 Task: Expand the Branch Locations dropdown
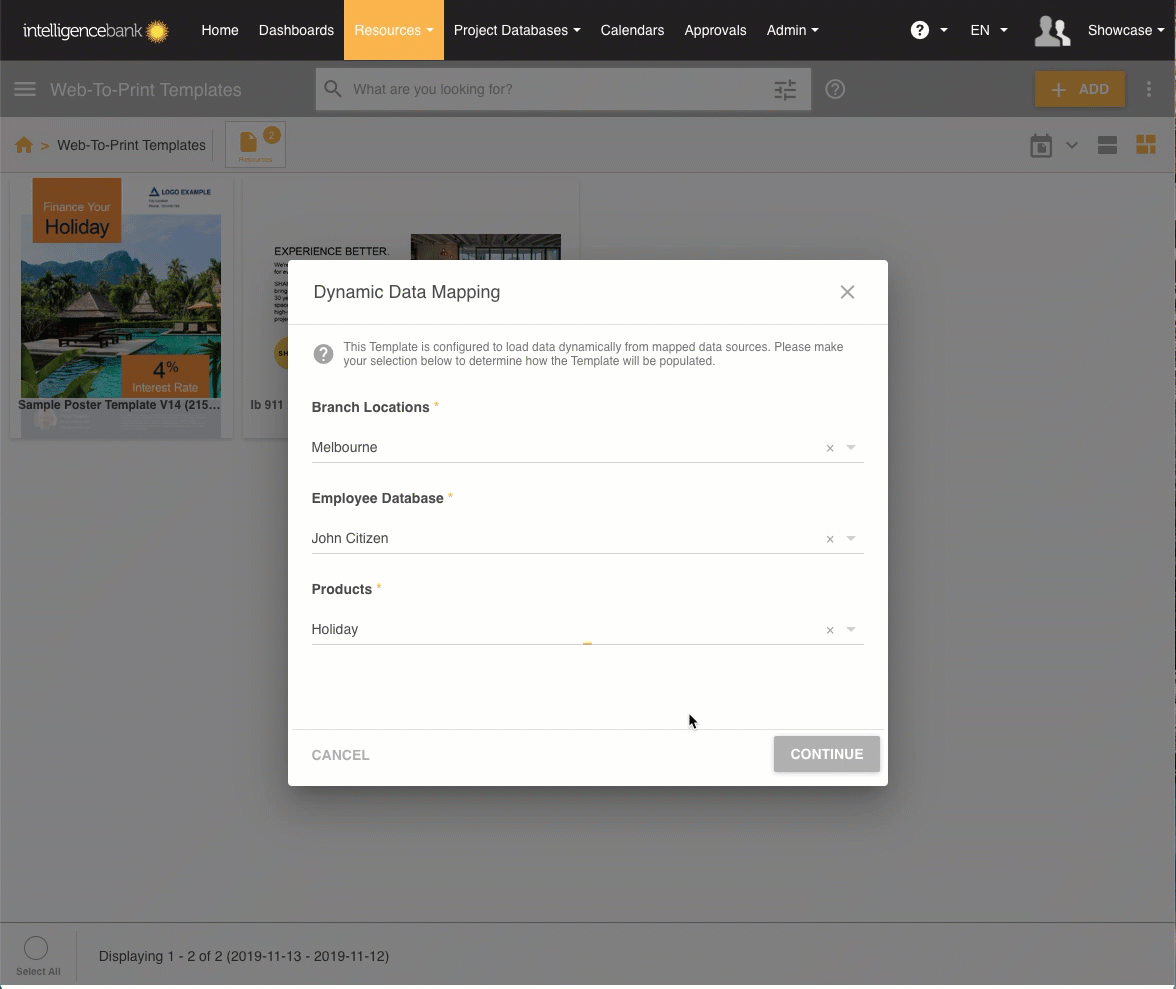coord(851,448)
